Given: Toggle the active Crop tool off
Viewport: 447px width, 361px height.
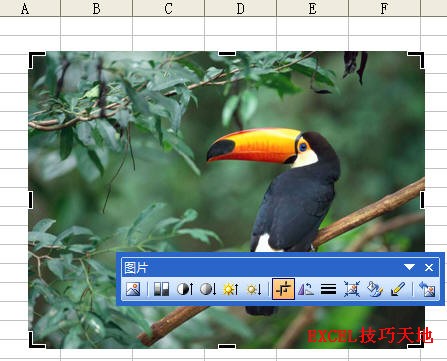Looking at the screenshot, I should pyautogui.click(x=283, y=289).
